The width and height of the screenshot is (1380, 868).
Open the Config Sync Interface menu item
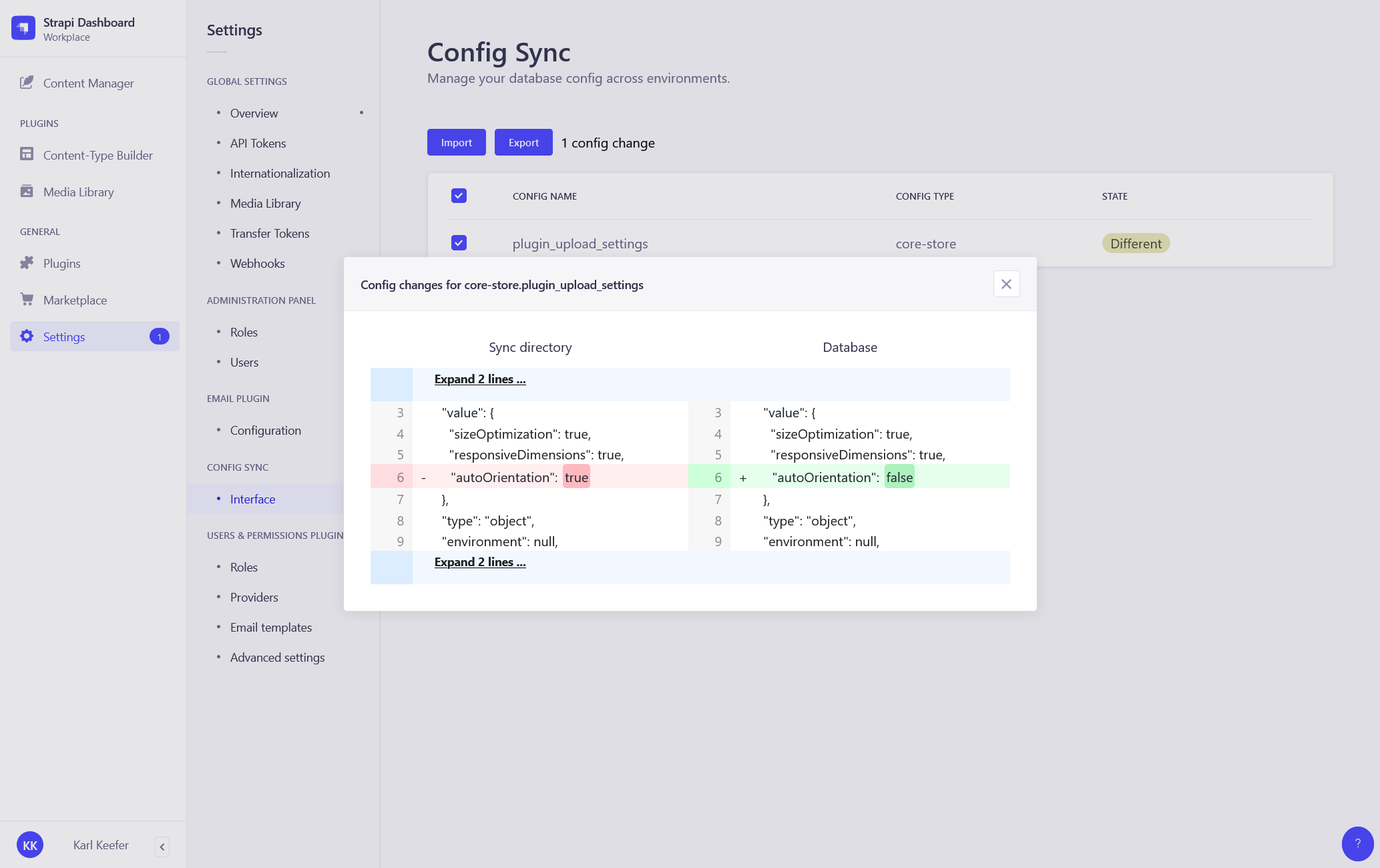[x=253, y=498]
